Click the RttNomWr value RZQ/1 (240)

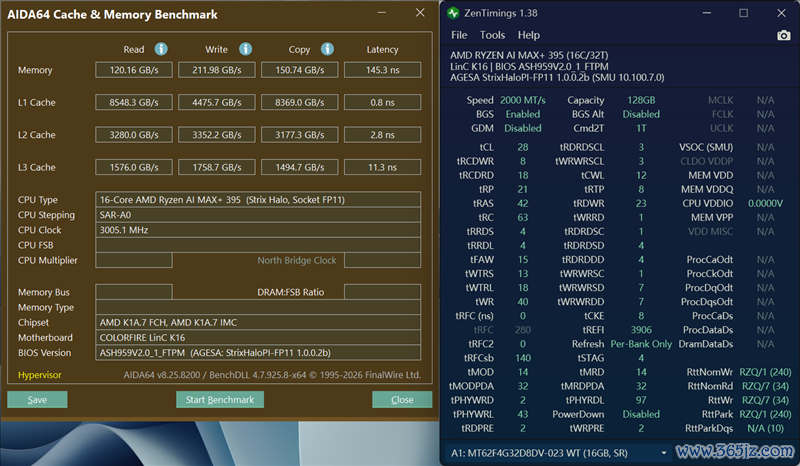[x=765, y=372]
